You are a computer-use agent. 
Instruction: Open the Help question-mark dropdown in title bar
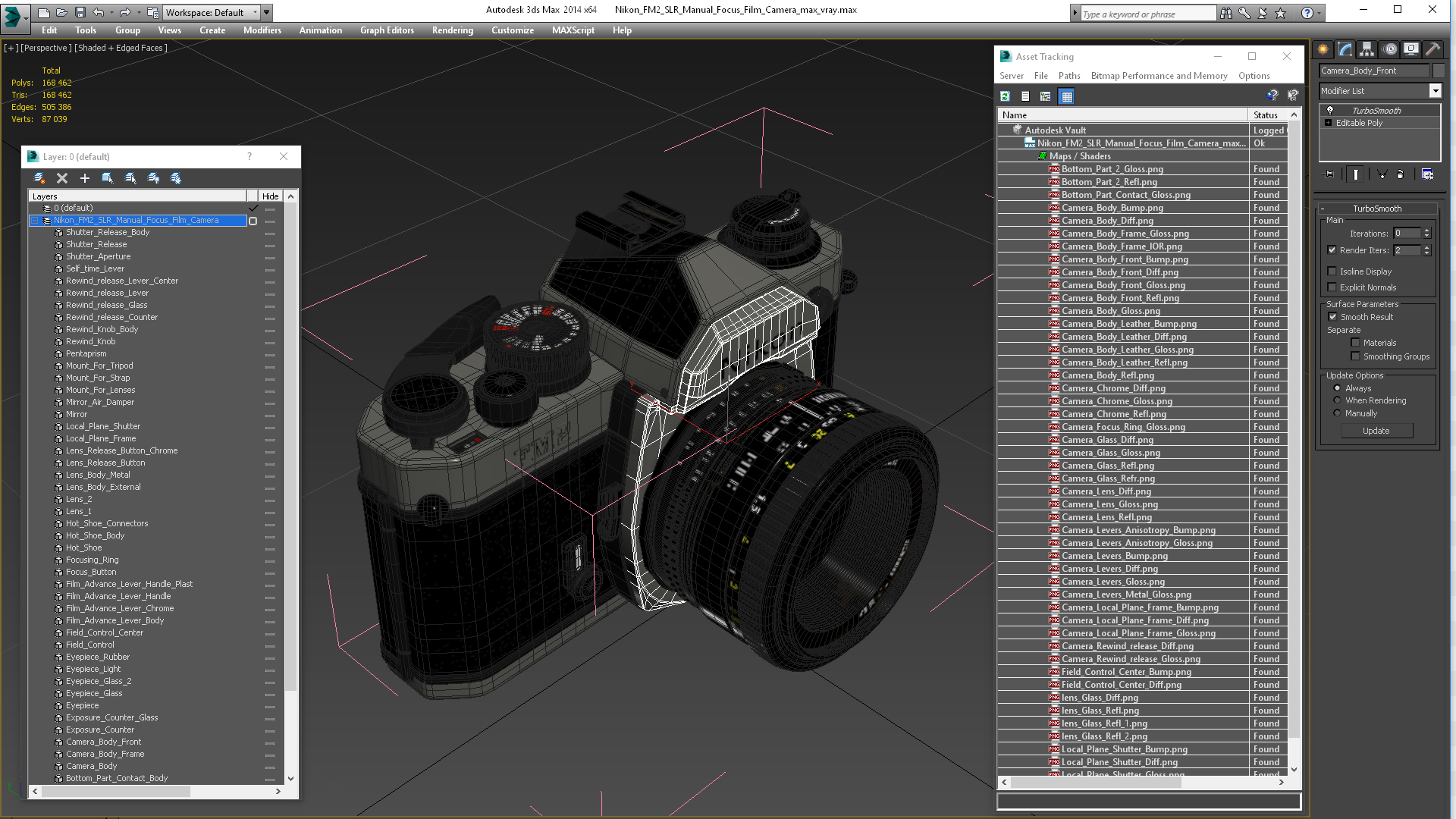1319,13
